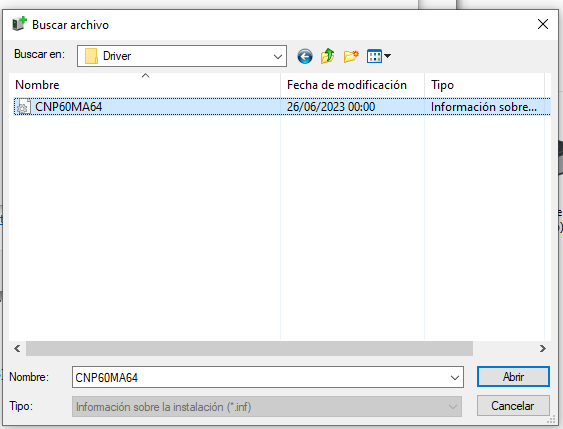The height and width of the screenshot is (429, 563).
Task: Open the View menu icon
Action: [374, 56]
